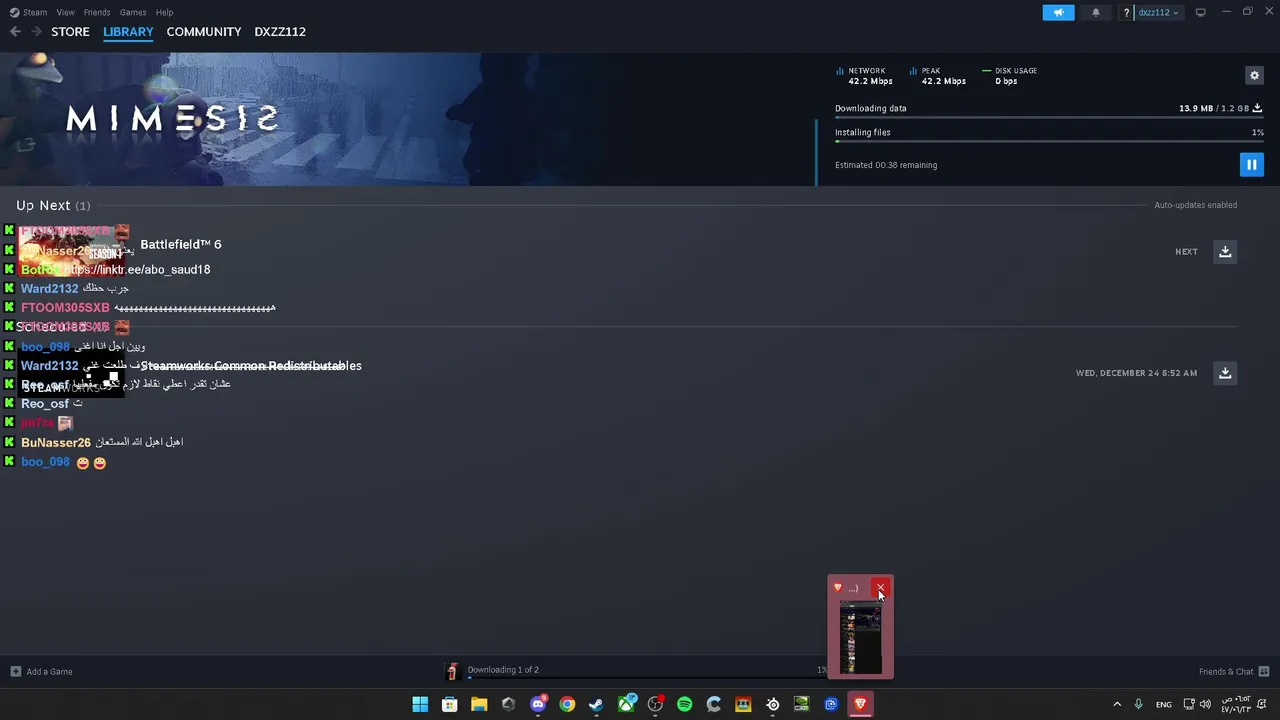Image resolution: width=1280 pixels, height=720 pixels.
Task: Click the Brave browser taskbar icon
Action: point(860,704)
